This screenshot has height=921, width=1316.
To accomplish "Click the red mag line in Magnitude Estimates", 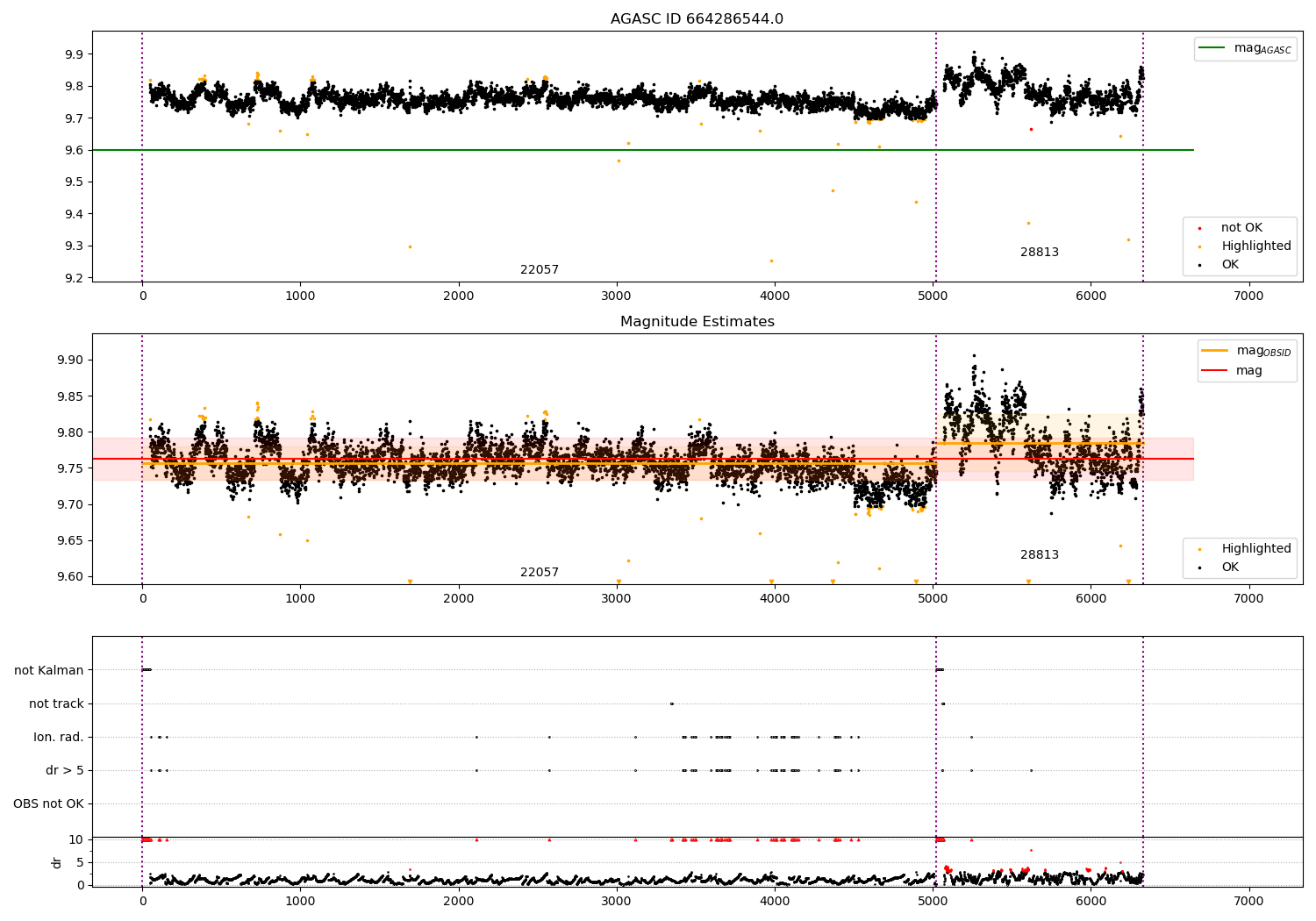I will pyautogui.click(x=643, y=459).
